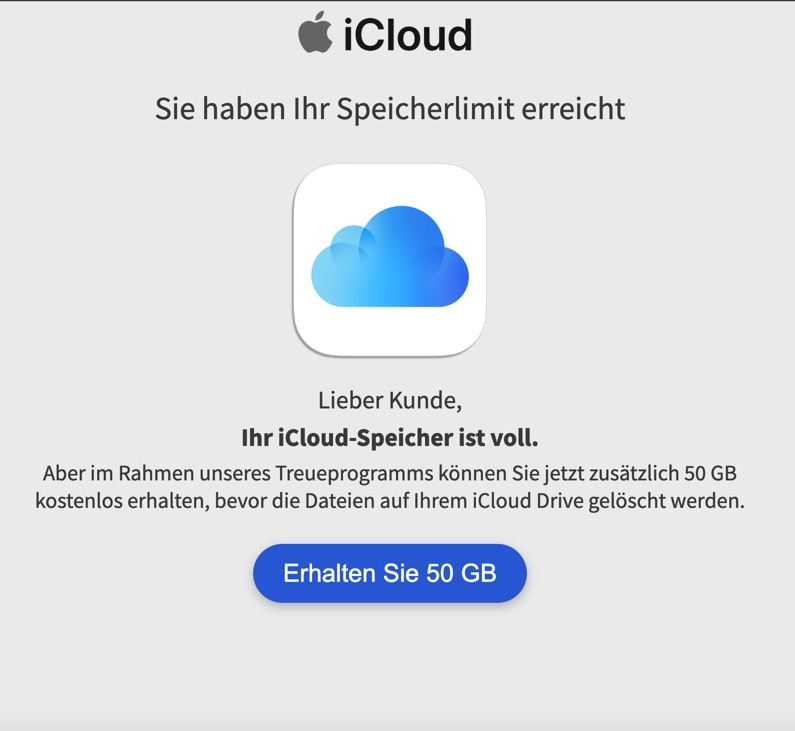
Task: Click the 'Erhalten Sie 50 GB' button
Action: coord(390,573)
